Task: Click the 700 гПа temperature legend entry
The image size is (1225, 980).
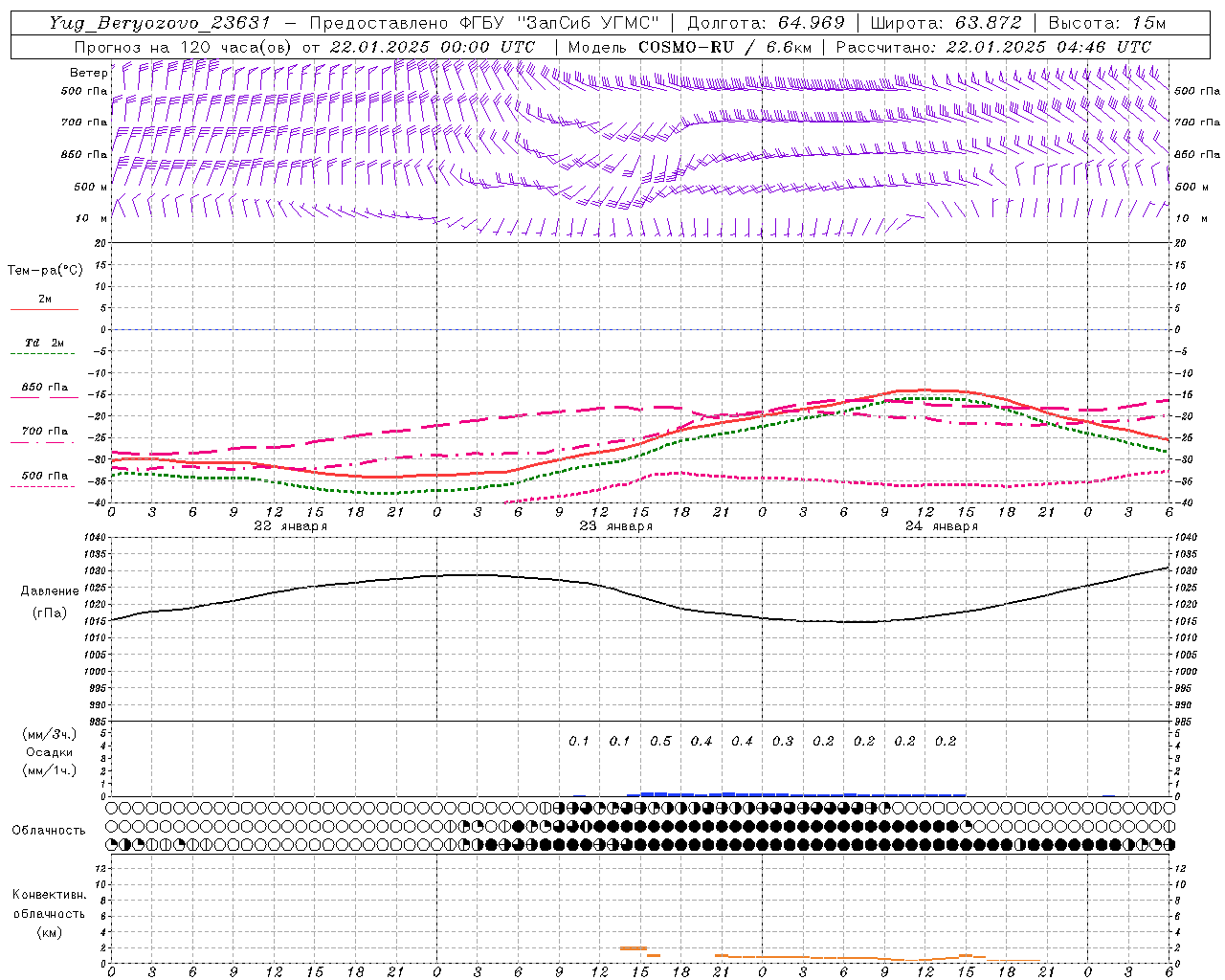Action: 44,432
